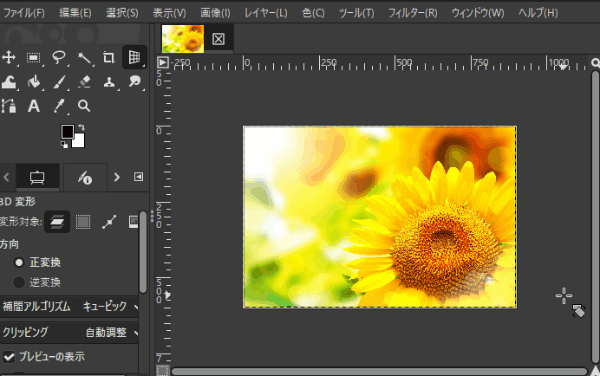Toggle Quick Mask button at bottom left

coord(163,371)
